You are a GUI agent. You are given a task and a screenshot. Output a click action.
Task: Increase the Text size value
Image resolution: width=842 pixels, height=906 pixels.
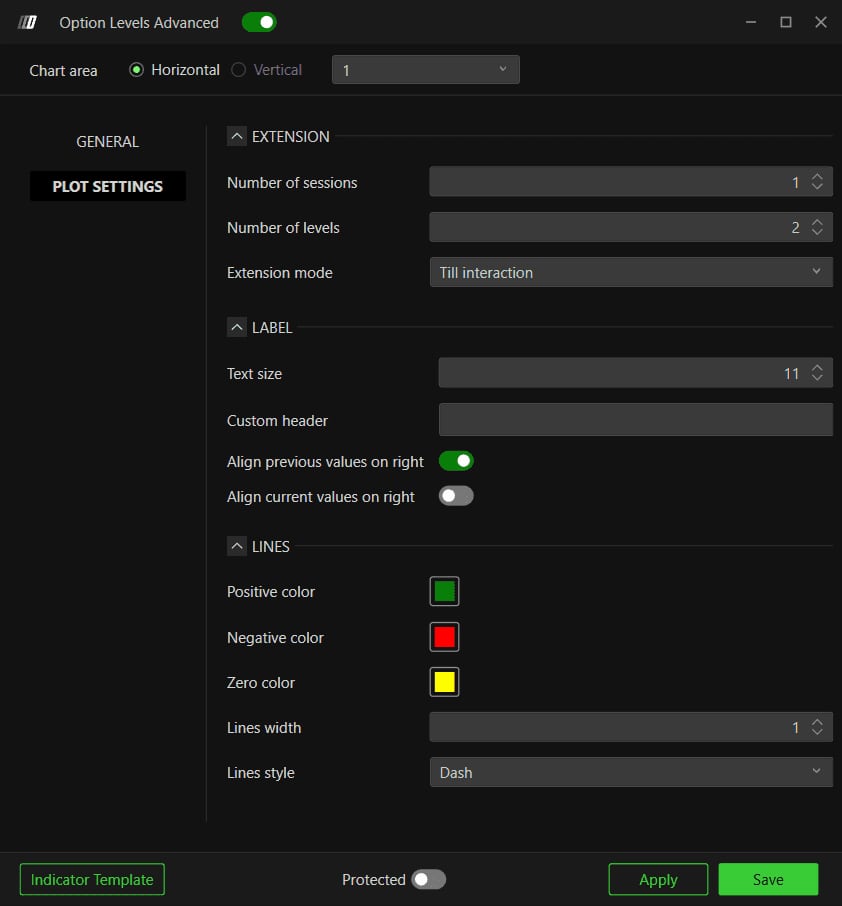[x=817, y=367]
